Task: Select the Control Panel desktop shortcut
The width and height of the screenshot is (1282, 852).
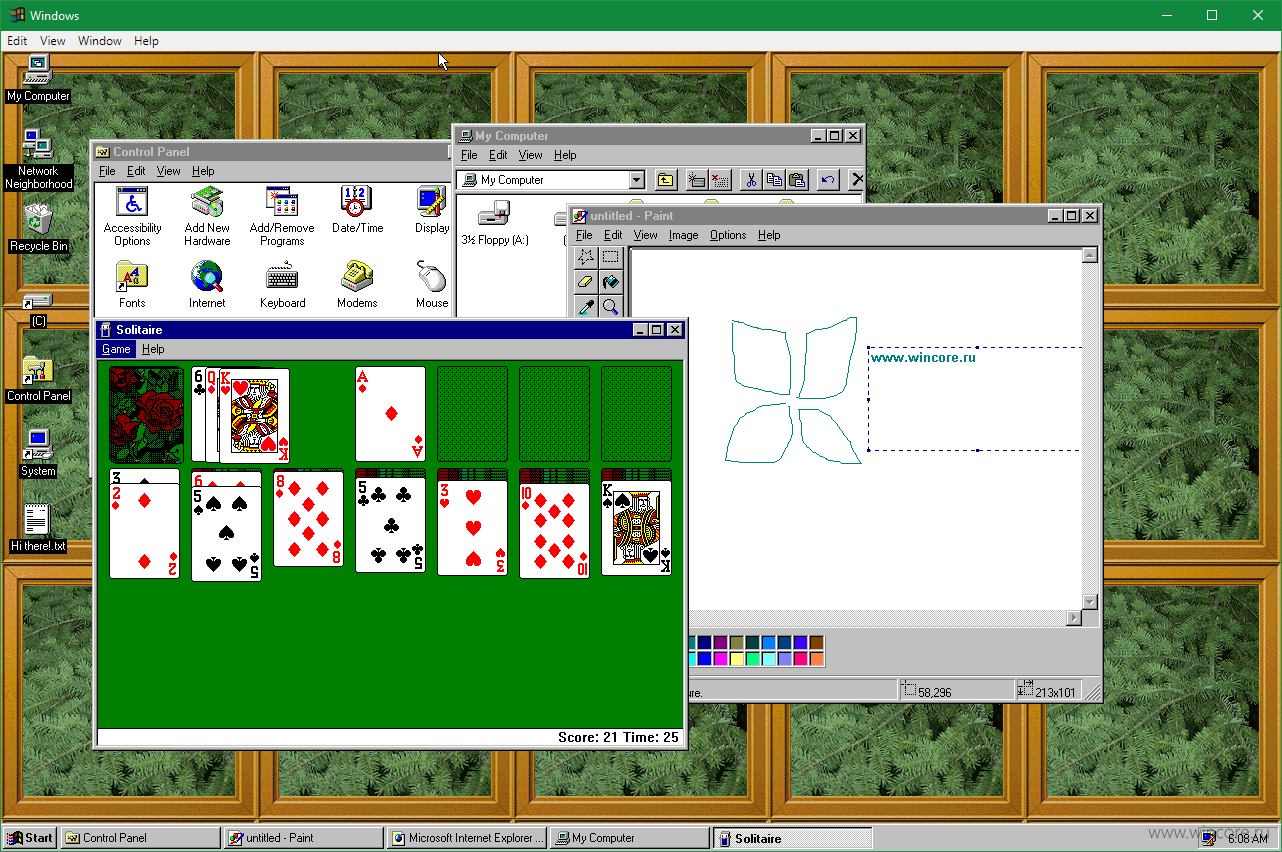Action: tap(38, 378)
